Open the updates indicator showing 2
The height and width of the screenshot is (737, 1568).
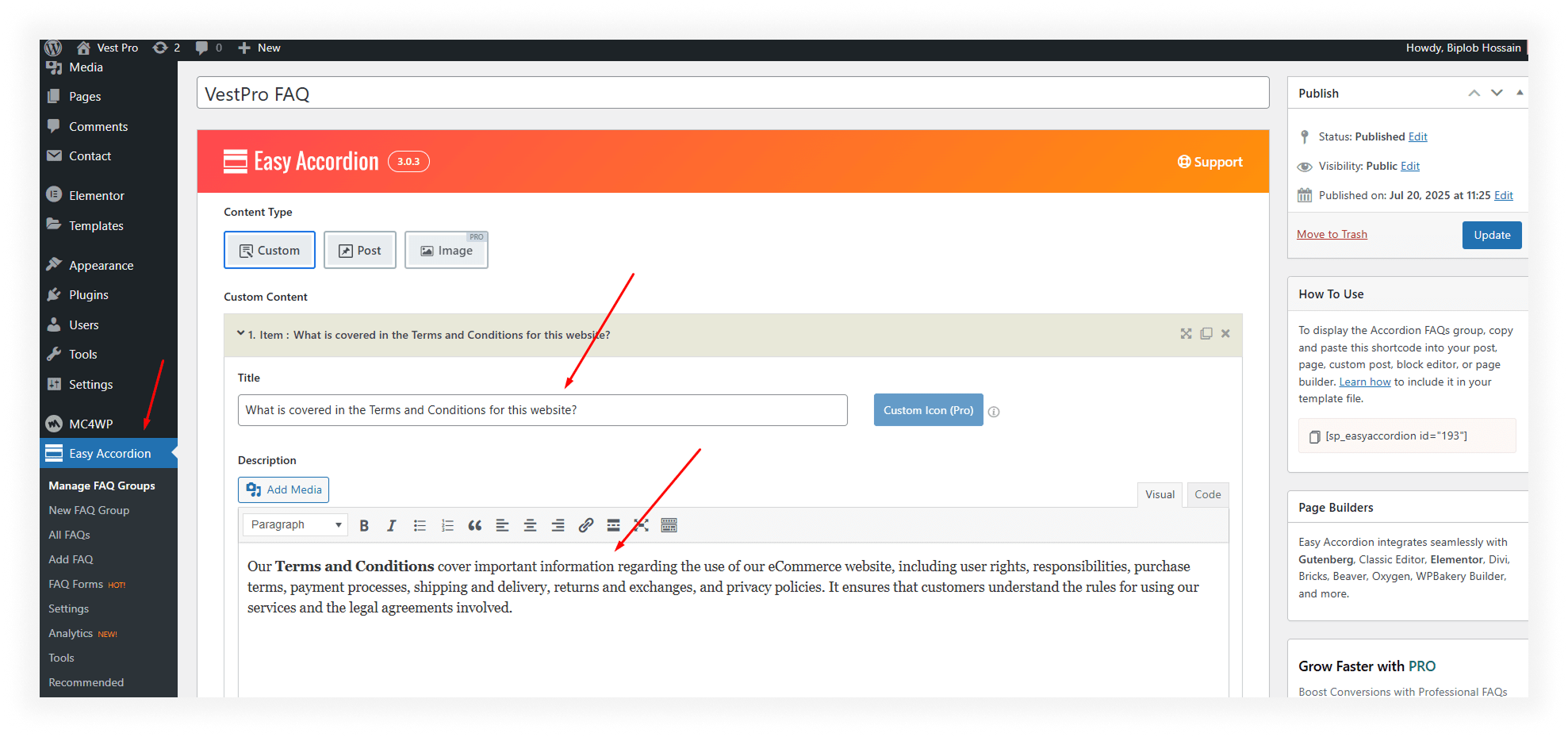(x=167, y=48)
